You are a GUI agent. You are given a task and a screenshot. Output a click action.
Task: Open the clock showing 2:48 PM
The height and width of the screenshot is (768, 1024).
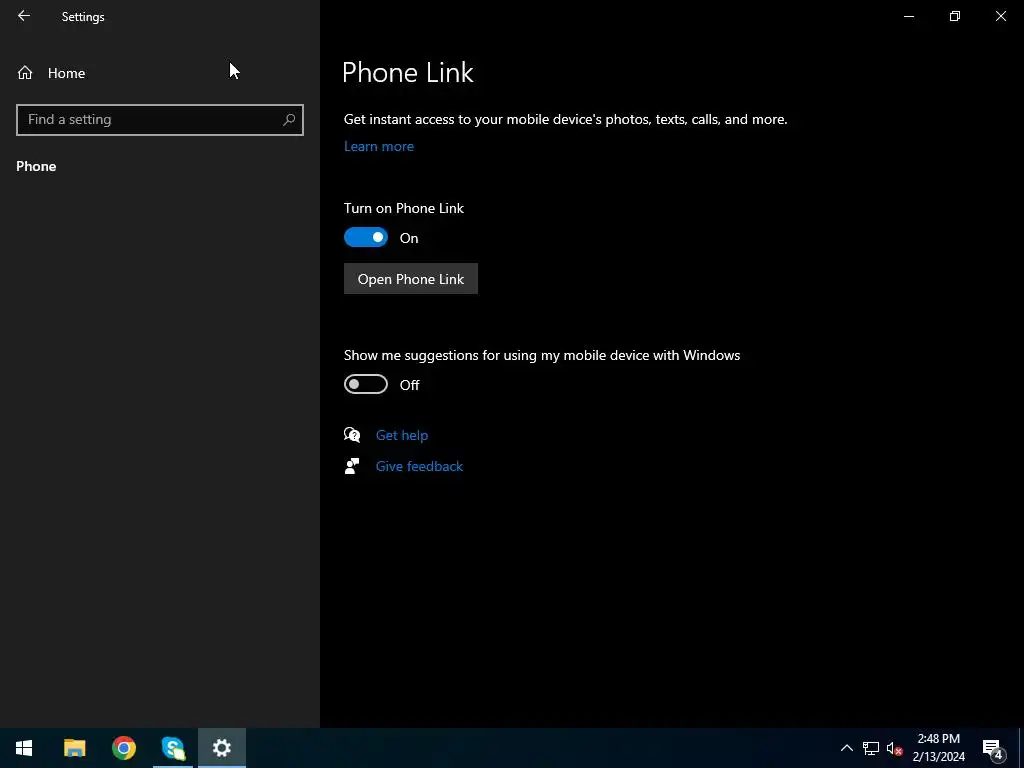938,748
